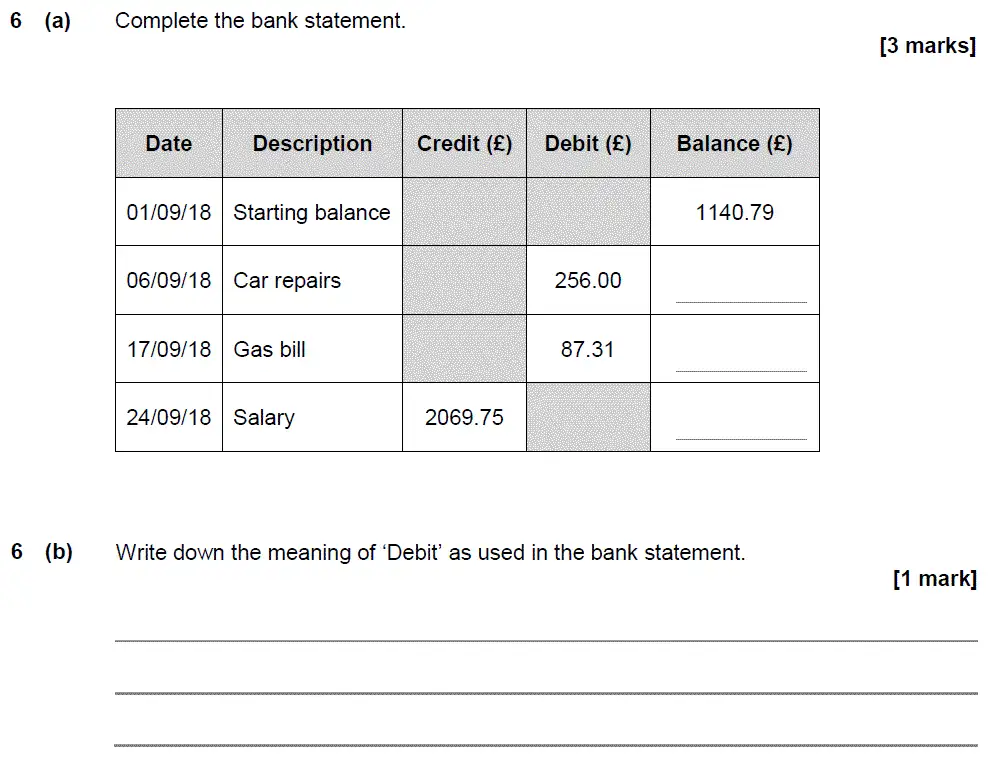
Task: Click the Starting balance description cell
Action: click(x=313, y=212)
